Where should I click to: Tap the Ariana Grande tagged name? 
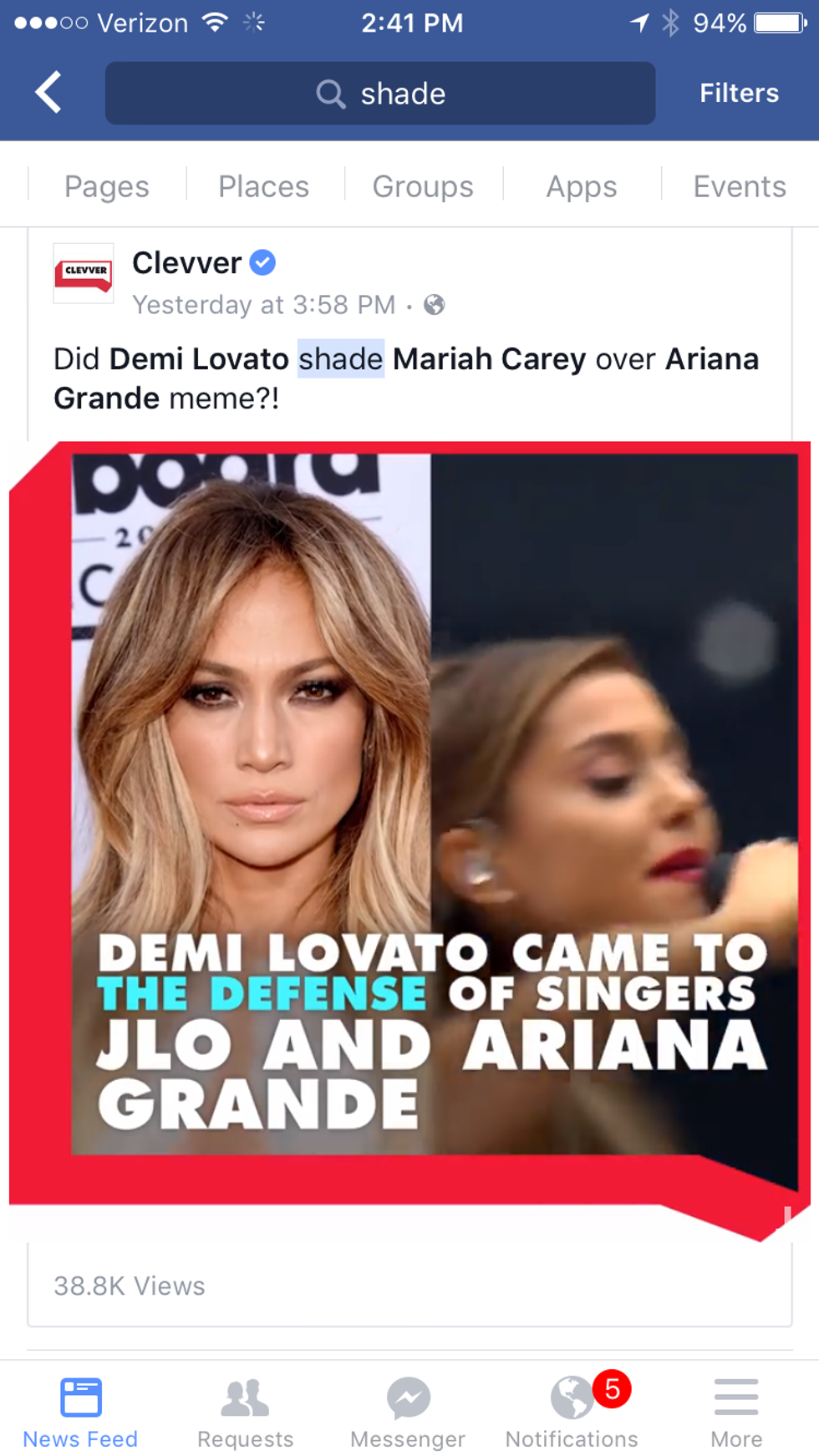tap(406, 378)
